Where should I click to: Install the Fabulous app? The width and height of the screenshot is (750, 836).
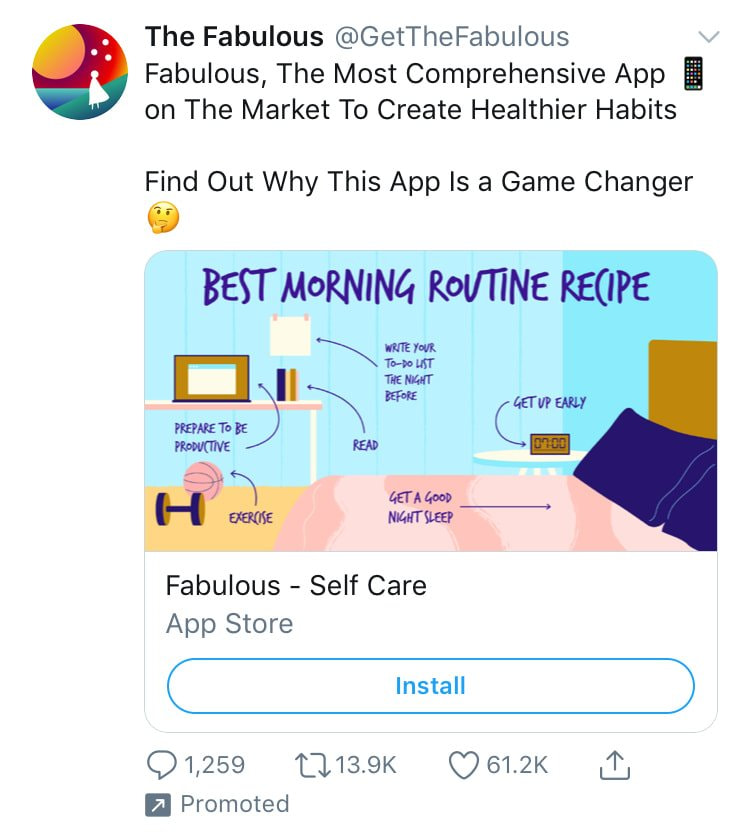pos(430,686)
